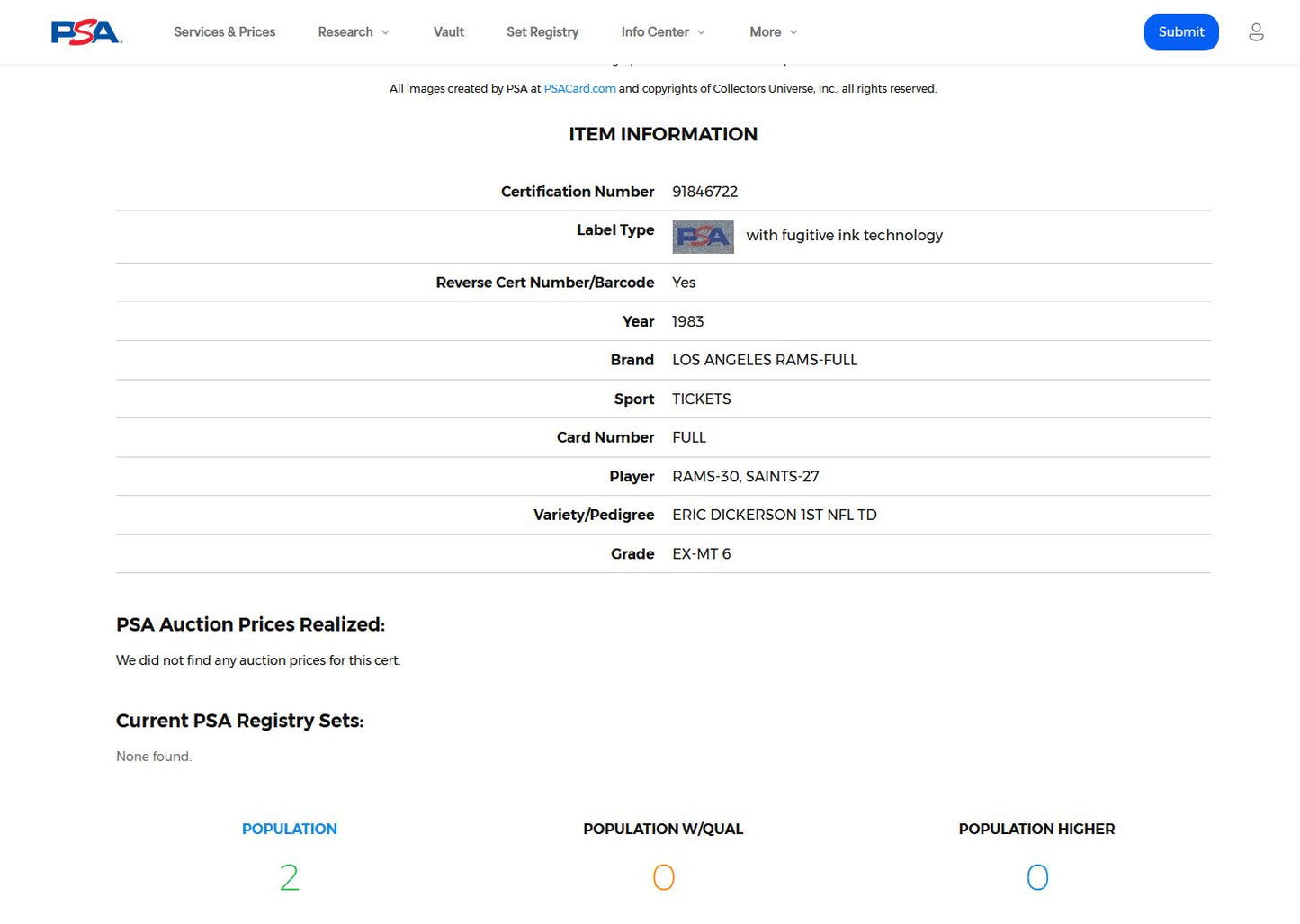Viewport: 1300px width, 924px height.
Task: Click the green population count 2
Action: pos(289,877)
